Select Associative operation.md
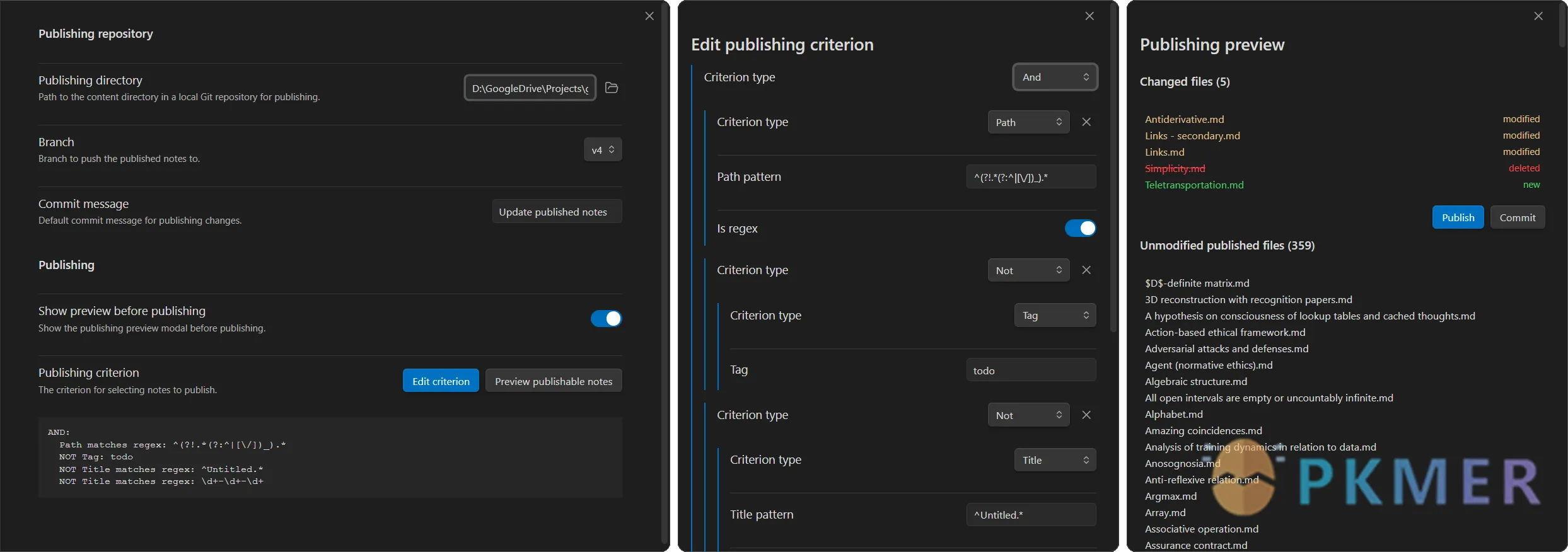 click(x=1202, y=529)
